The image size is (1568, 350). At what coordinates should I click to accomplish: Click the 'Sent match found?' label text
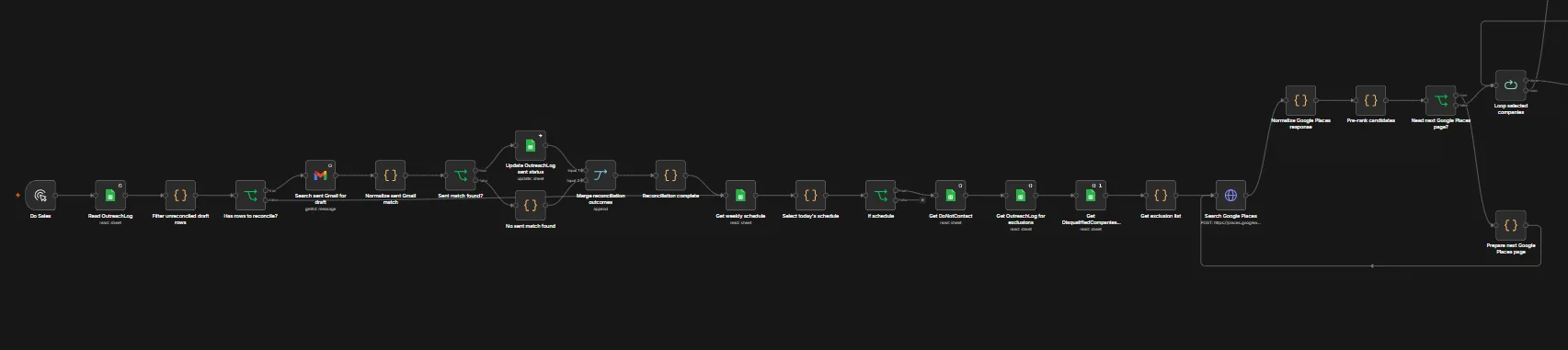tap(461, 197)
